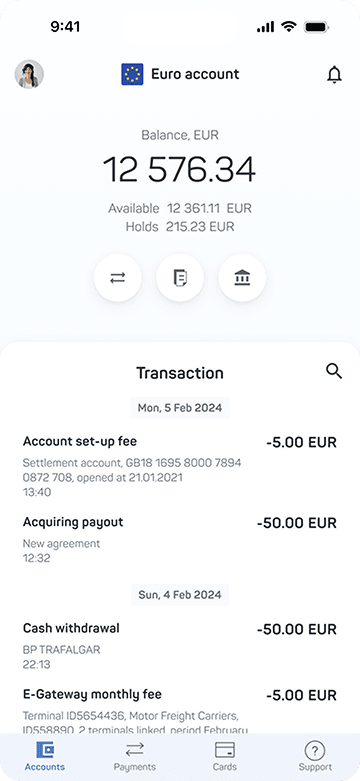Open the Support tab

315,757
